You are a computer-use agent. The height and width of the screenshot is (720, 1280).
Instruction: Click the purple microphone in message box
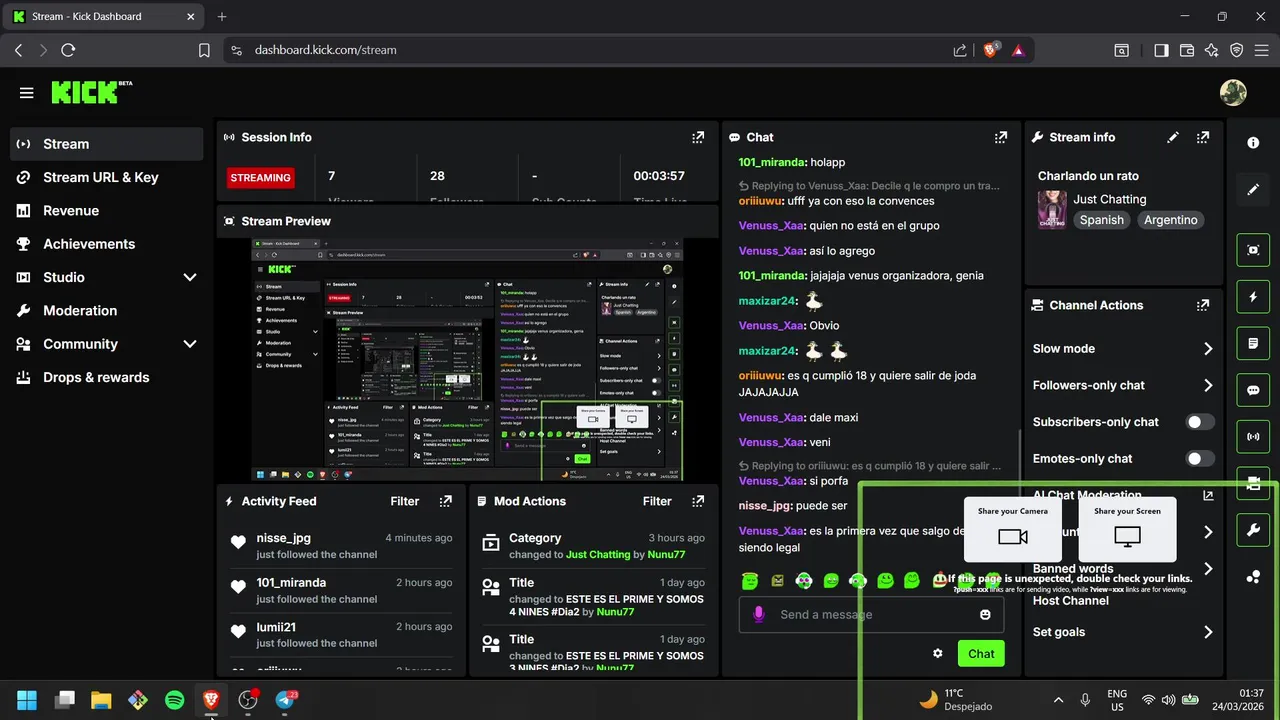(759, 614)
